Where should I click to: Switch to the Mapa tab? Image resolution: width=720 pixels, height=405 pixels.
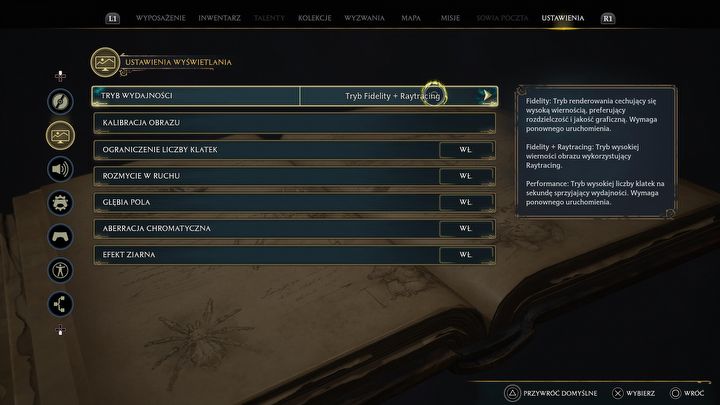pyautogui.click(x=411, y=18)
